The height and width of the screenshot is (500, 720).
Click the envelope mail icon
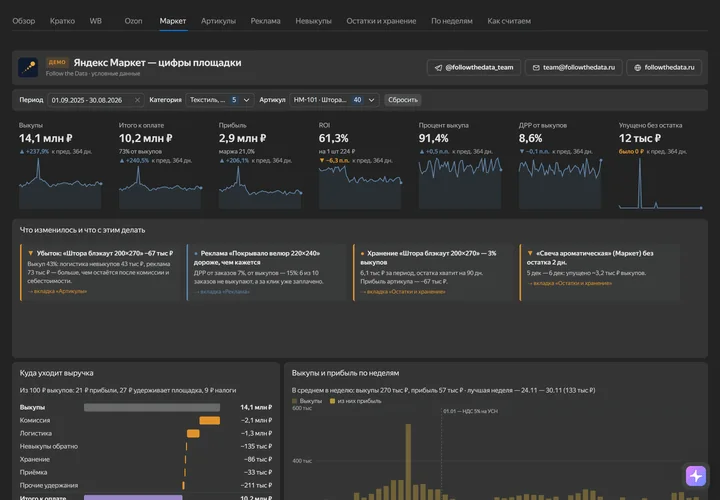click(x=536, y=67)
